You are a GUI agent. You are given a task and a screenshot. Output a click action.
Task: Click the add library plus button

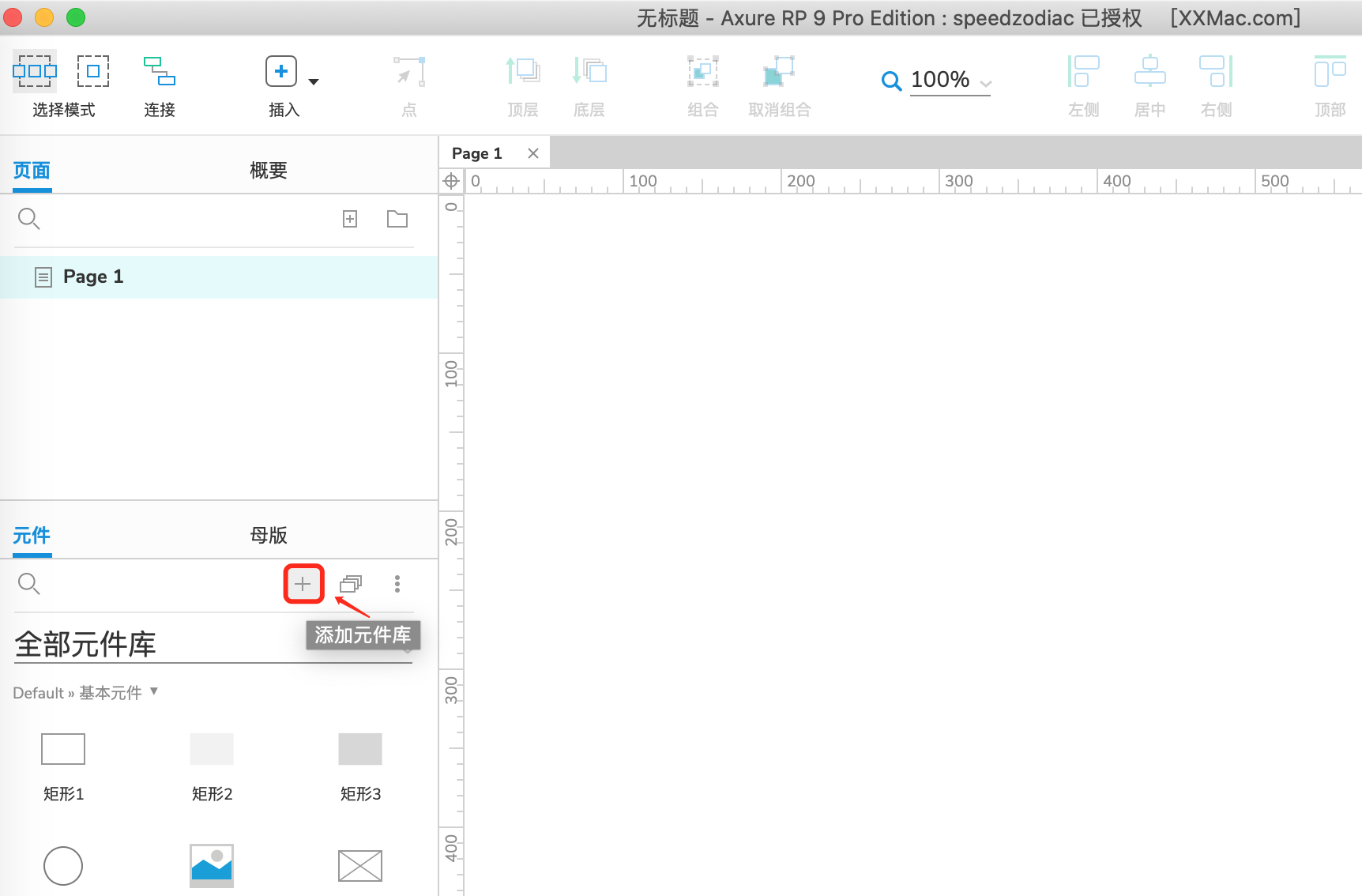[x=303, y=584]
